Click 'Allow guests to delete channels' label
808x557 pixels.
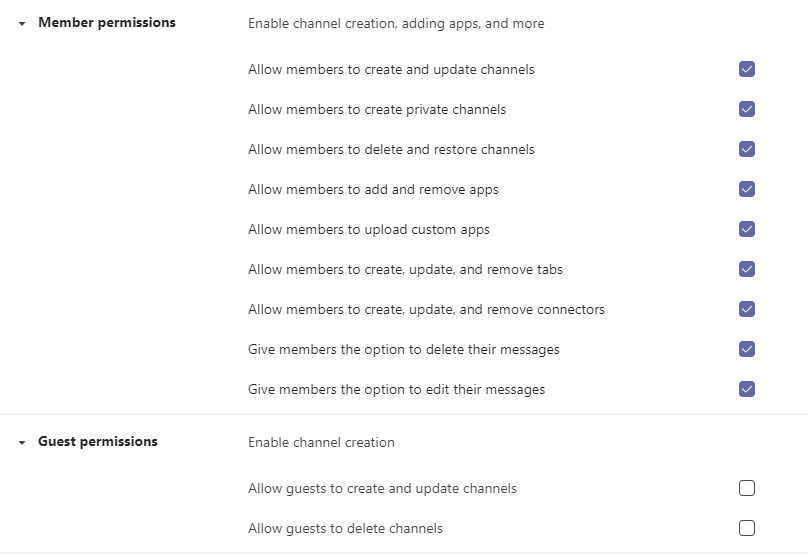[x=345, y=528]
